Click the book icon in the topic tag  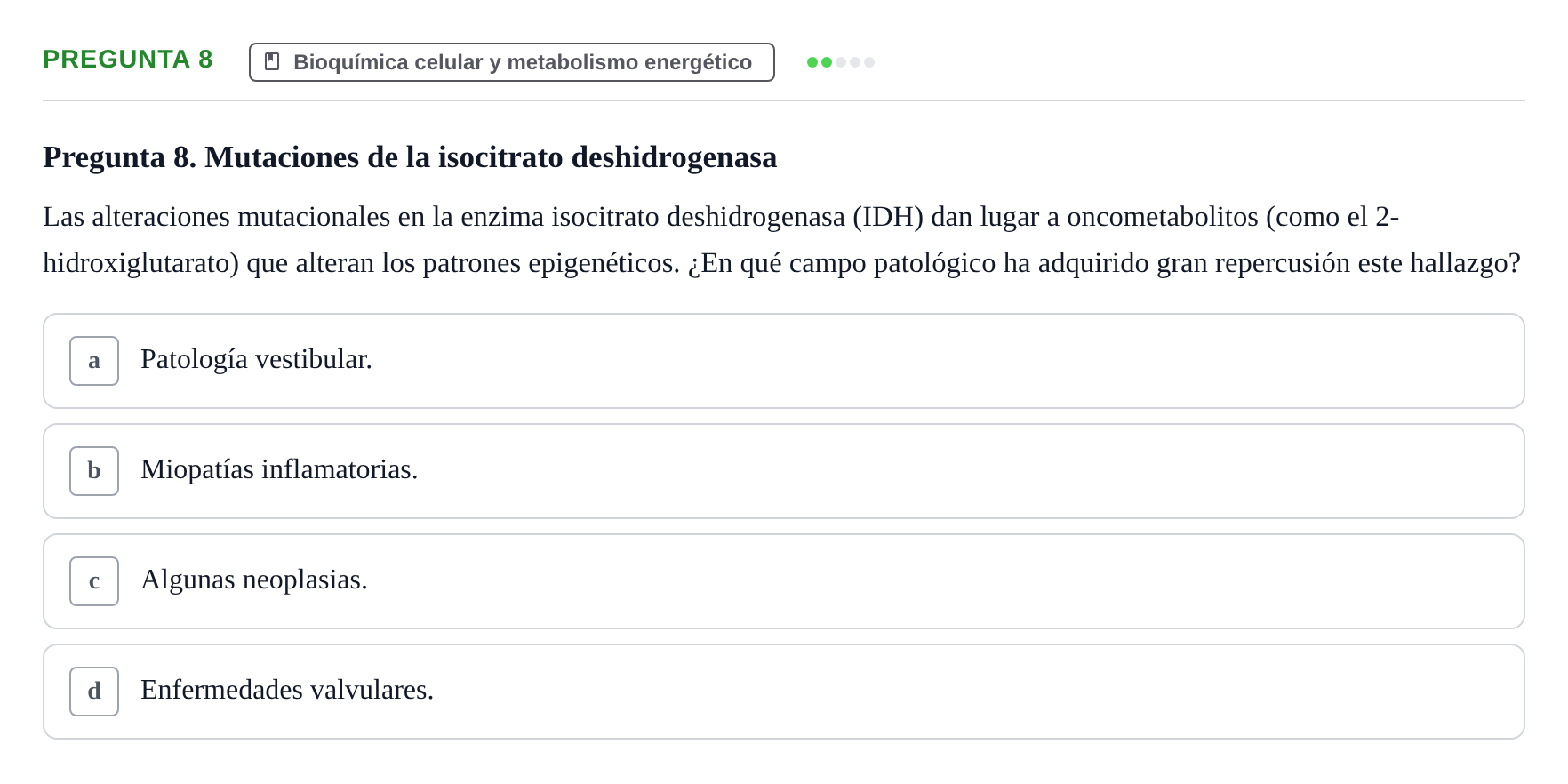point(272,61)
